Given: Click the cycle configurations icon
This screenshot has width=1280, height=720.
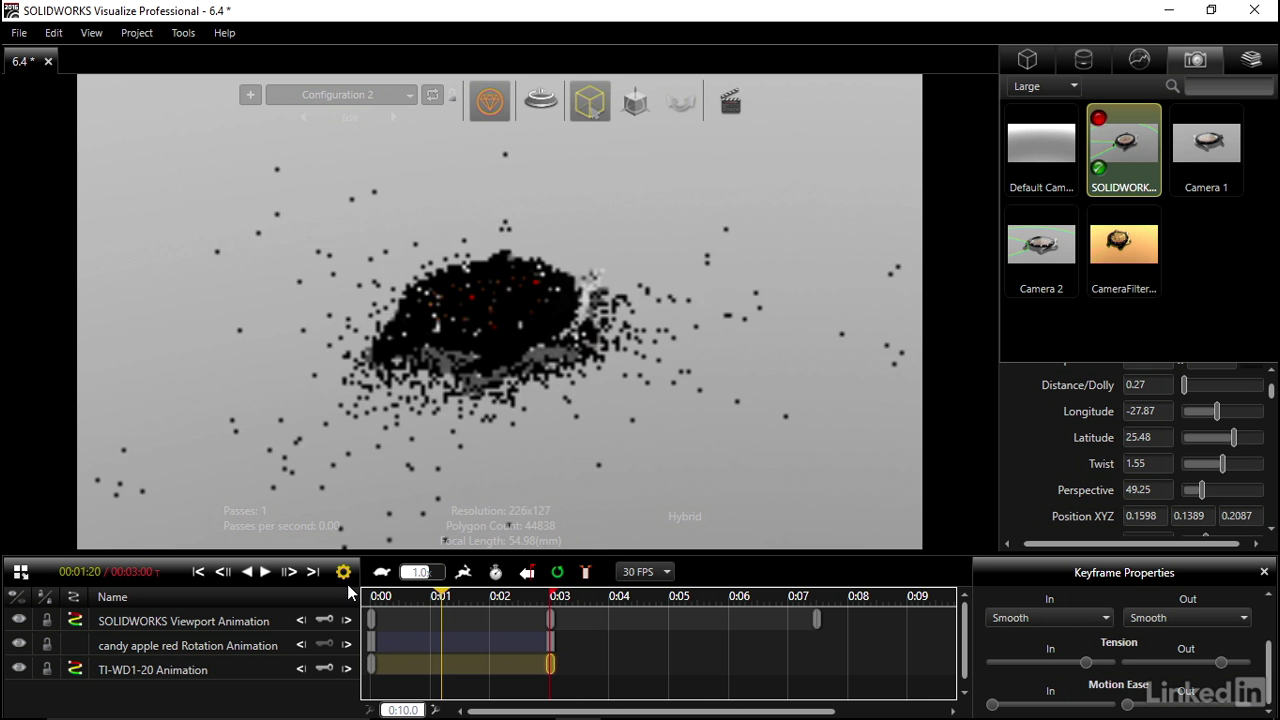Looking at the screenshot, I should pyautogui.click(x=432, y=95).
